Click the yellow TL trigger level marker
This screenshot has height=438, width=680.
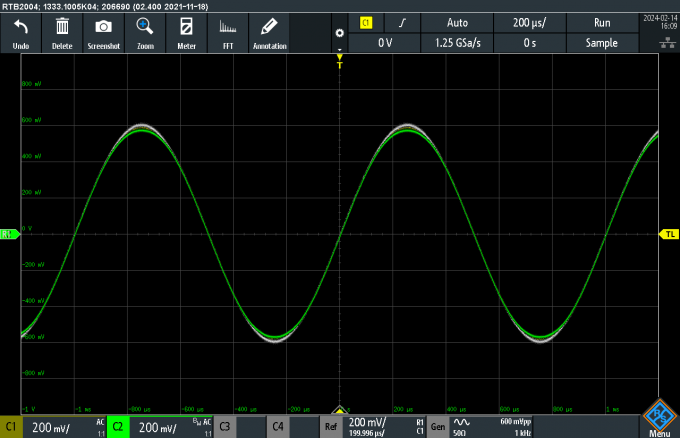tap(669, 234)
